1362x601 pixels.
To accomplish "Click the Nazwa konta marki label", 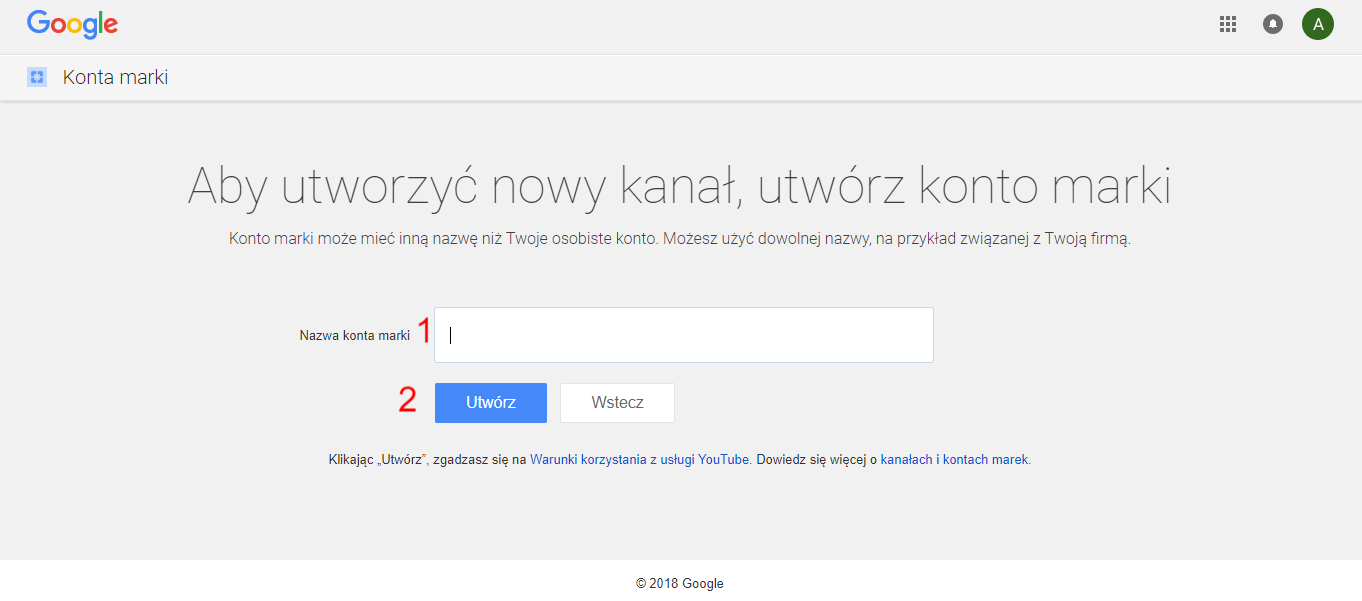I will (355, 336).
